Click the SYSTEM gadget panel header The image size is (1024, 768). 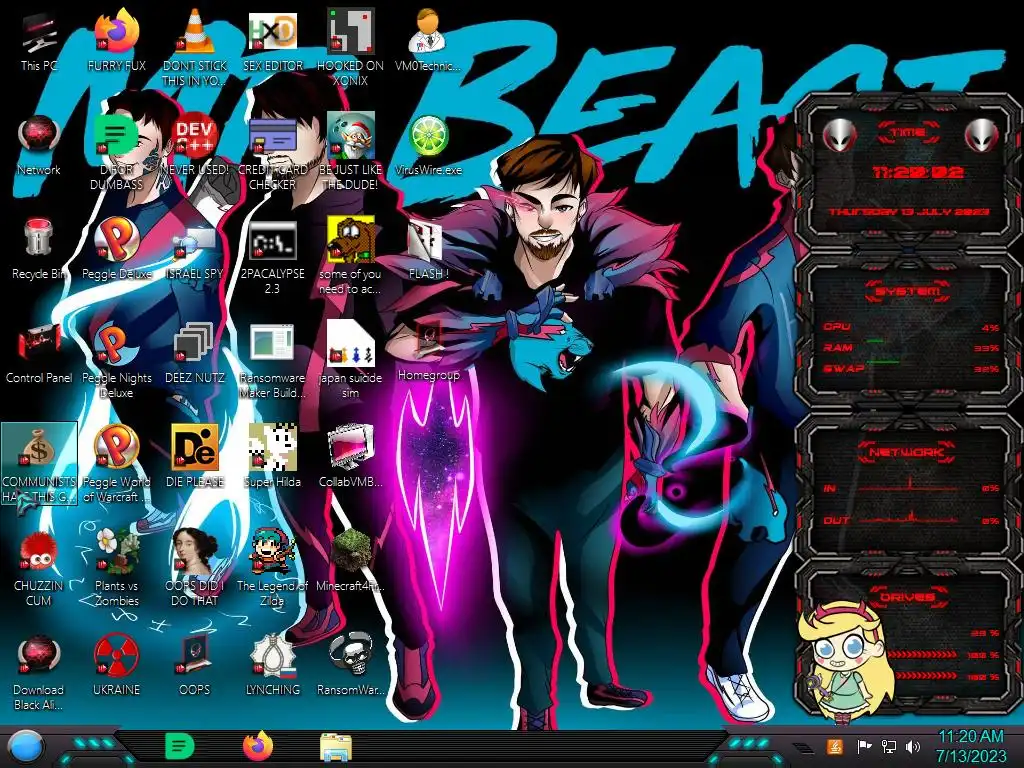[907, 291]
